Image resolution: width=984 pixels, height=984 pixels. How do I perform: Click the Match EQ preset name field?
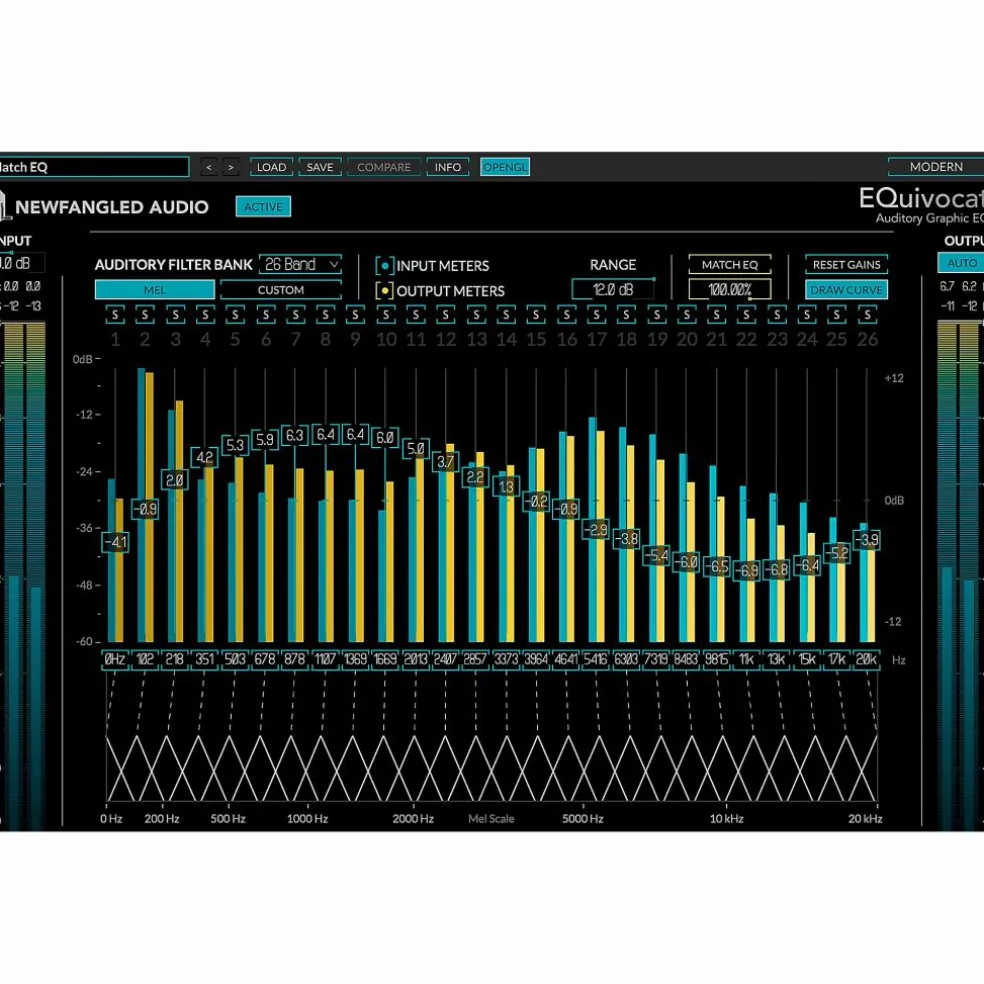pyautogui.click(x=94, y=167)
